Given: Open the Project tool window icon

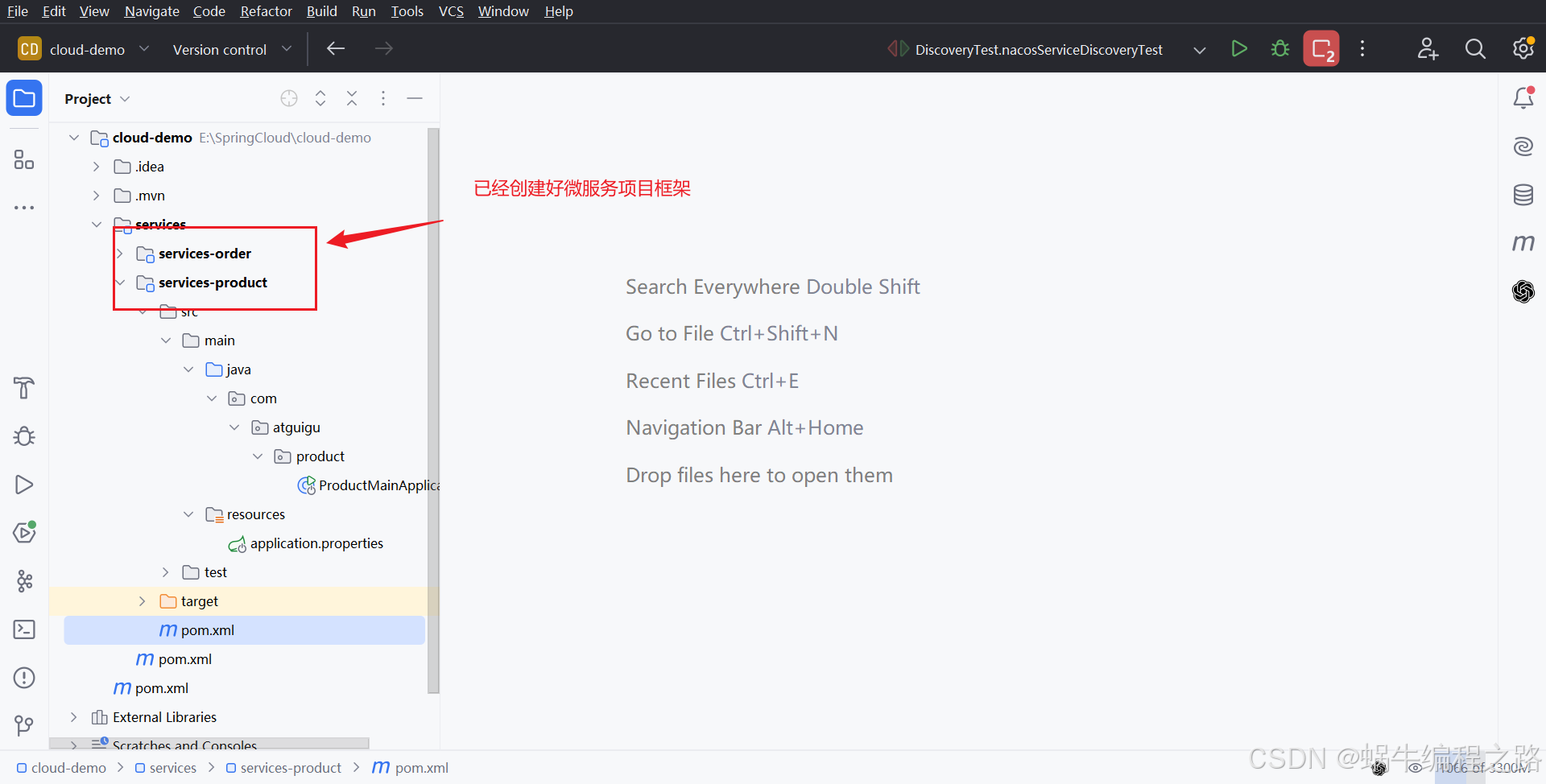Looking at the screenshot, I should pyautogui.click(x=24, y=98).
